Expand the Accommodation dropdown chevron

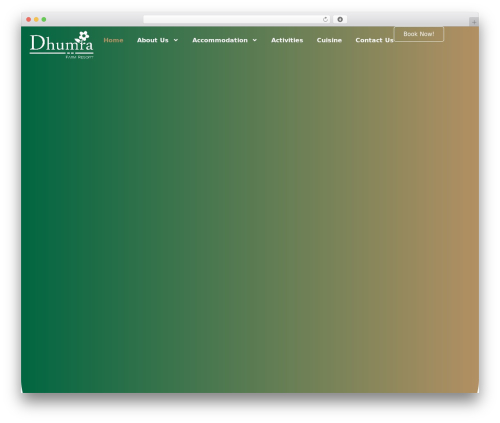point(255,40)
